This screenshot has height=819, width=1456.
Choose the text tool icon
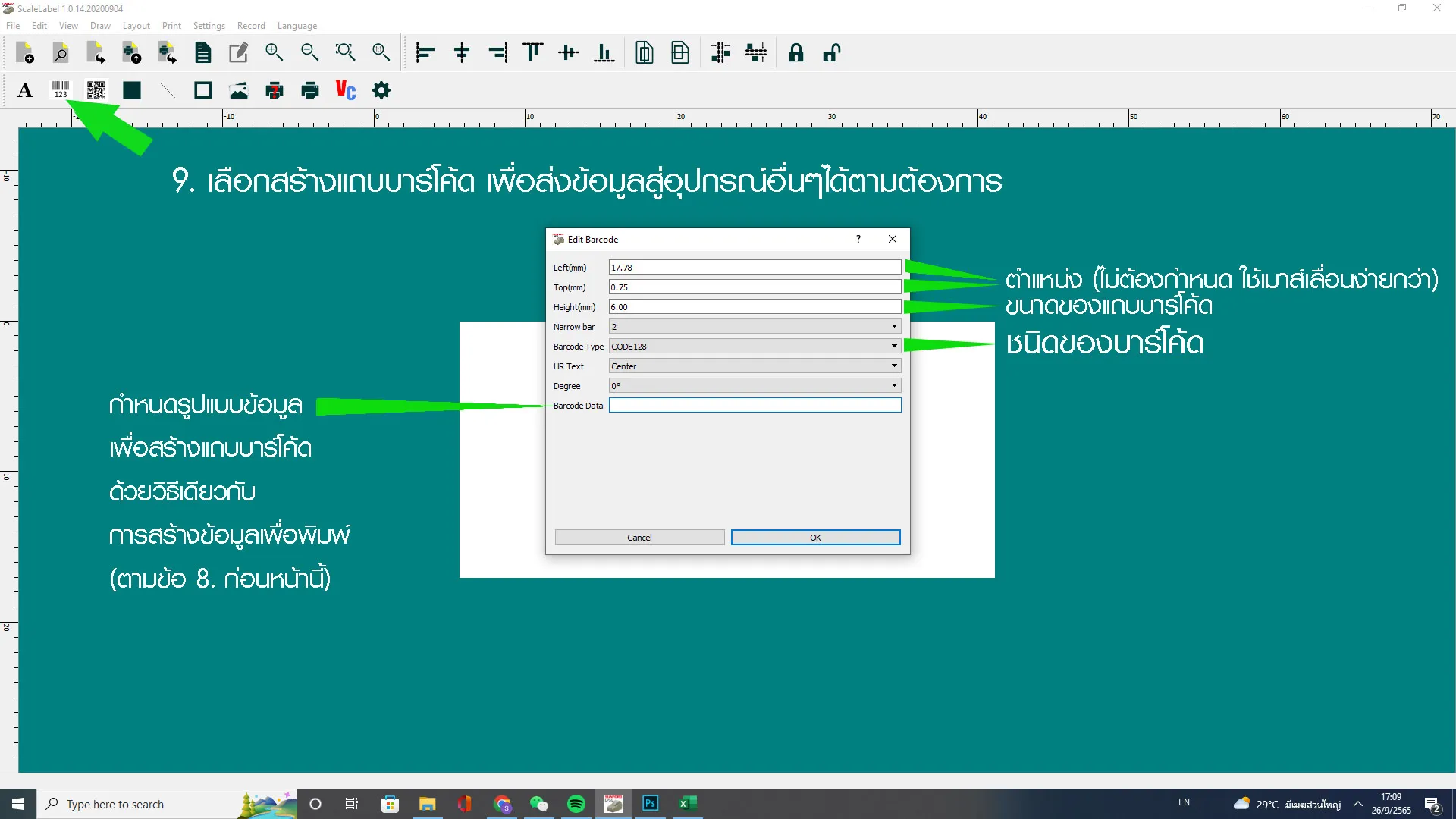(25, 90)
